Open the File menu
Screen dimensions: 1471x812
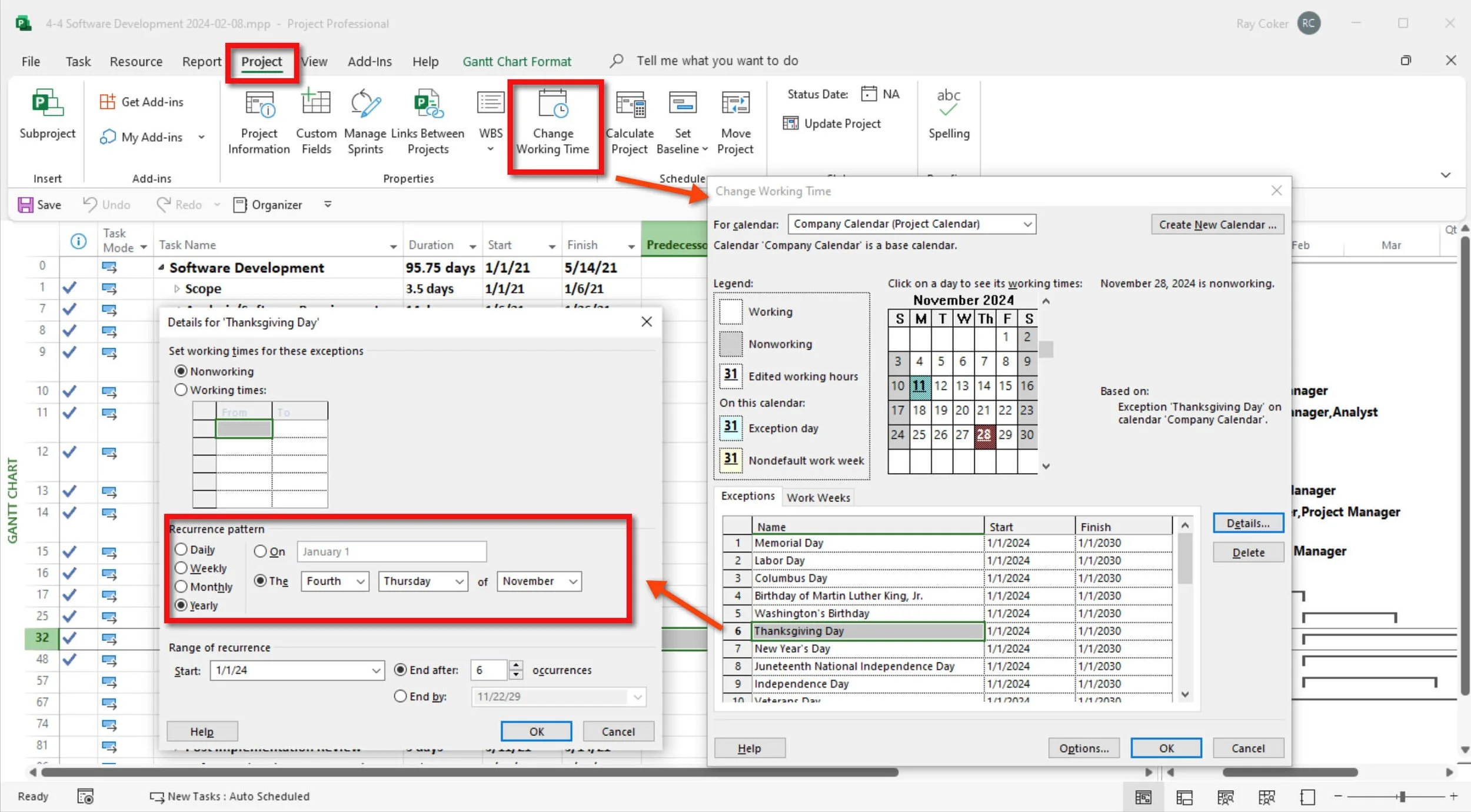click(31, 62)
